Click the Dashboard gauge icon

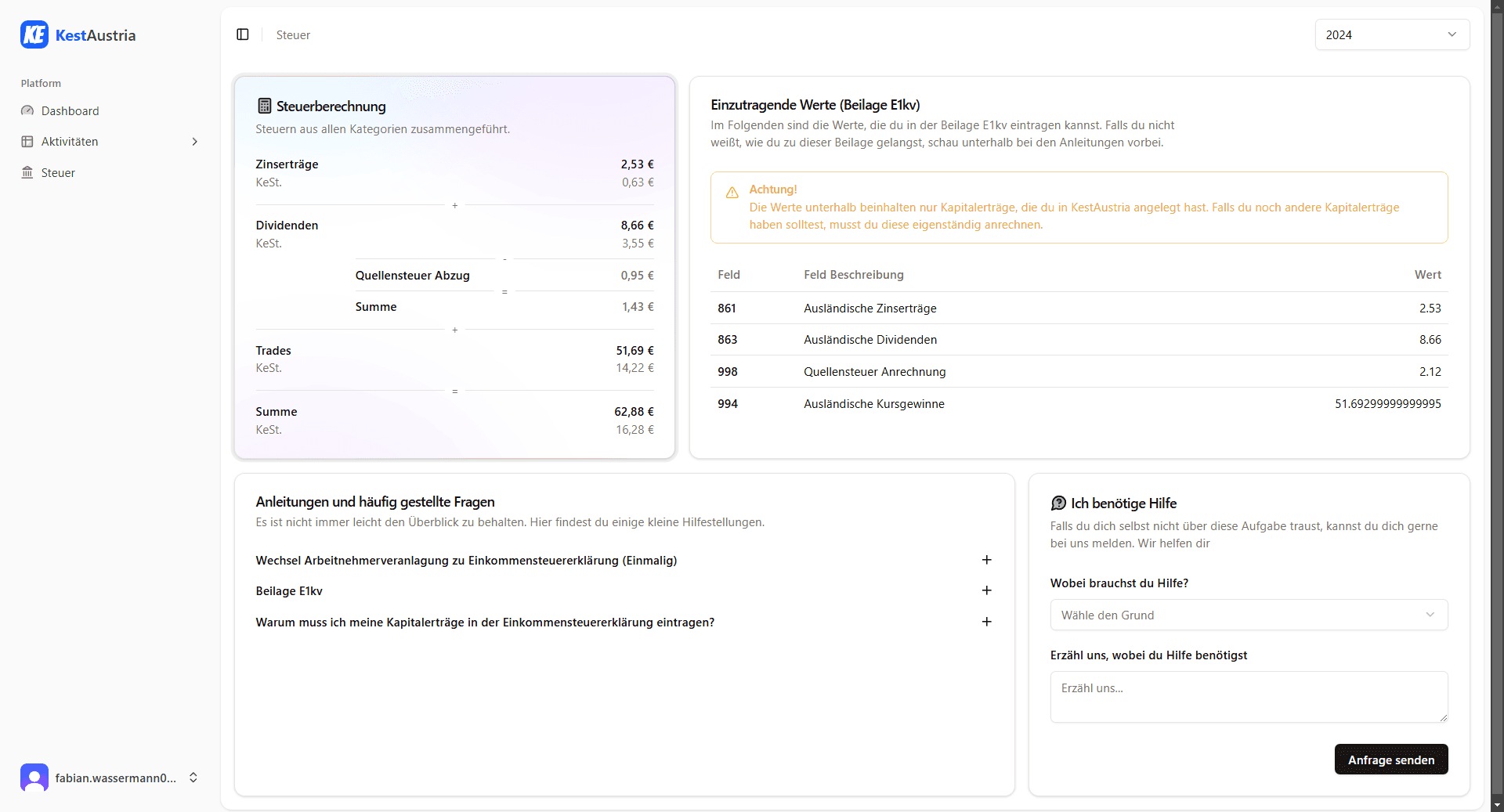(x=27, y=110)
